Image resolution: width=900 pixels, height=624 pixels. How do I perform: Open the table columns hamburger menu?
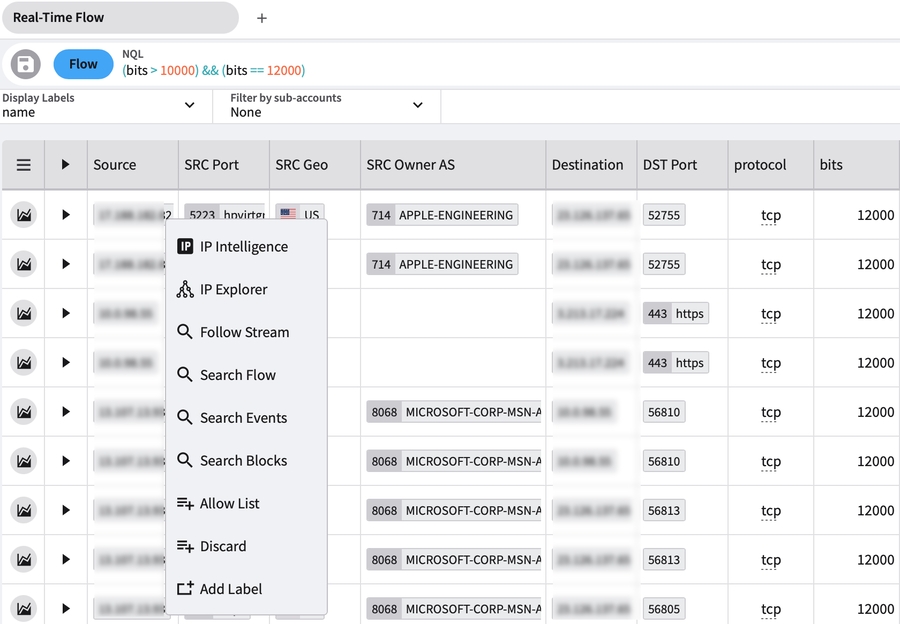click(x=23, y=165)
